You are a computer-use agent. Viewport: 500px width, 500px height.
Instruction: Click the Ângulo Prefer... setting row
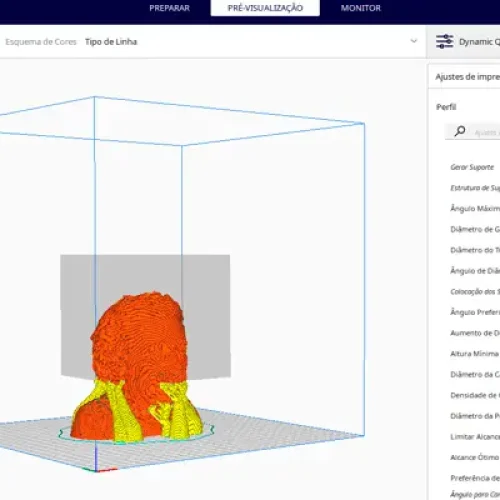pos(475,312)
